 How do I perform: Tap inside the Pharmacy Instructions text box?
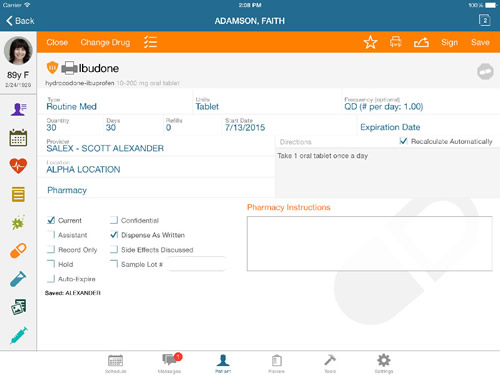point(369,244)
